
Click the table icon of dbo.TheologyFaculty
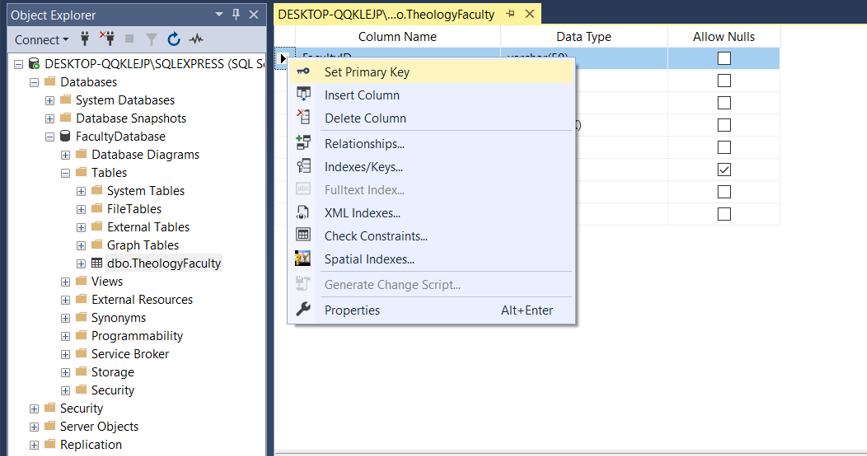pyautogui.click(x=97, y=263)
